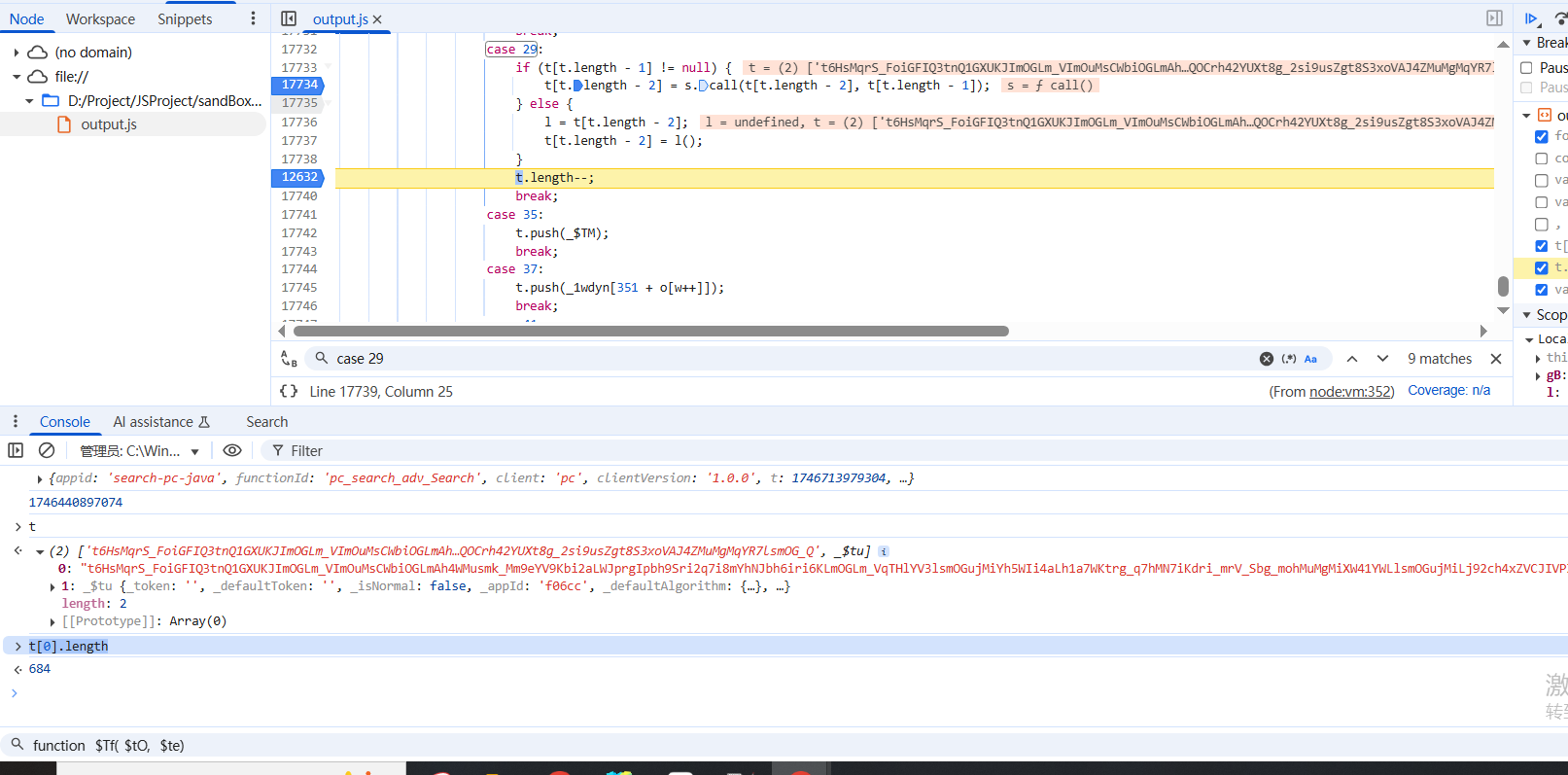Toggle the replace field icon
The width and height of the screenshot is (1568, 775).
[289, 359]
